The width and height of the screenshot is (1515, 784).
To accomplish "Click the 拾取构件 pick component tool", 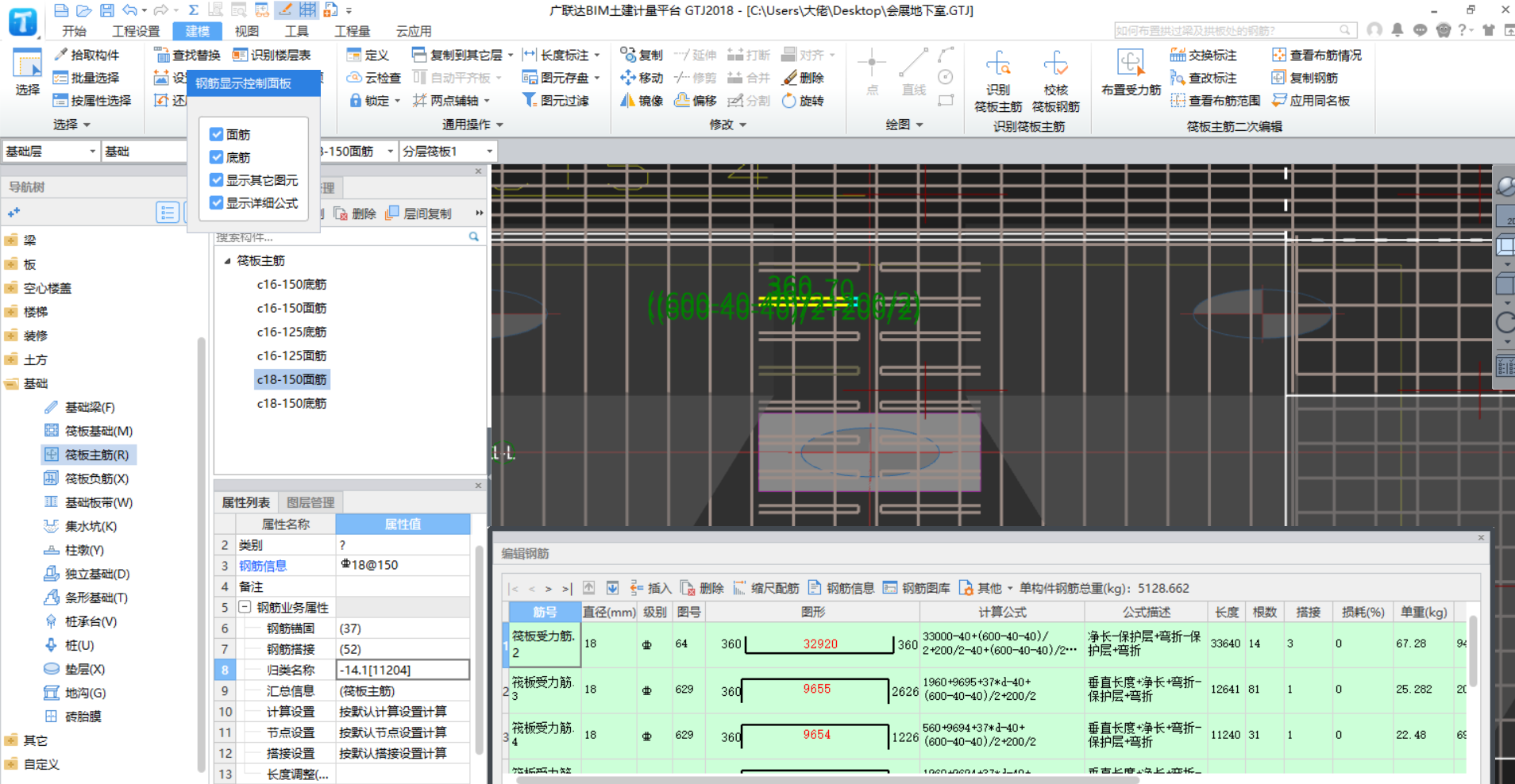I will [86, 55].
